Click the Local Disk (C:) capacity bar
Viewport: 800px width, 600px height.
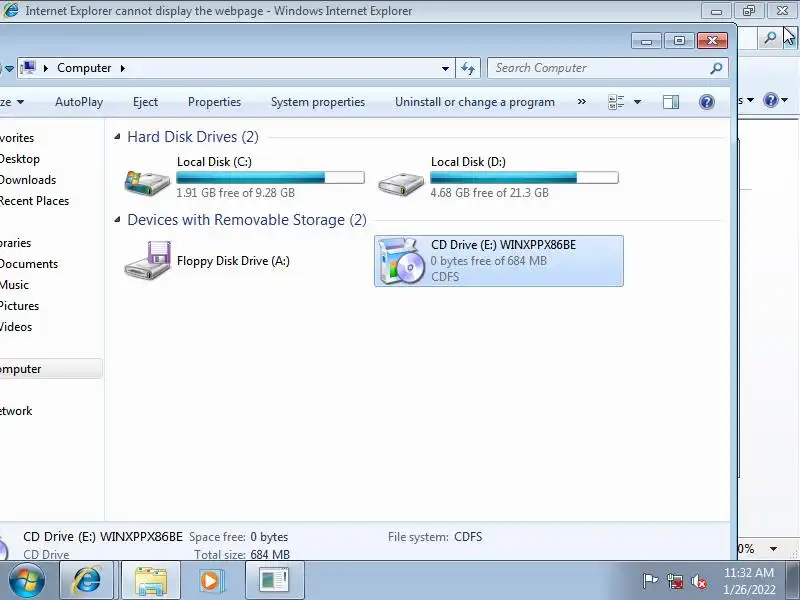click(270, 178)
